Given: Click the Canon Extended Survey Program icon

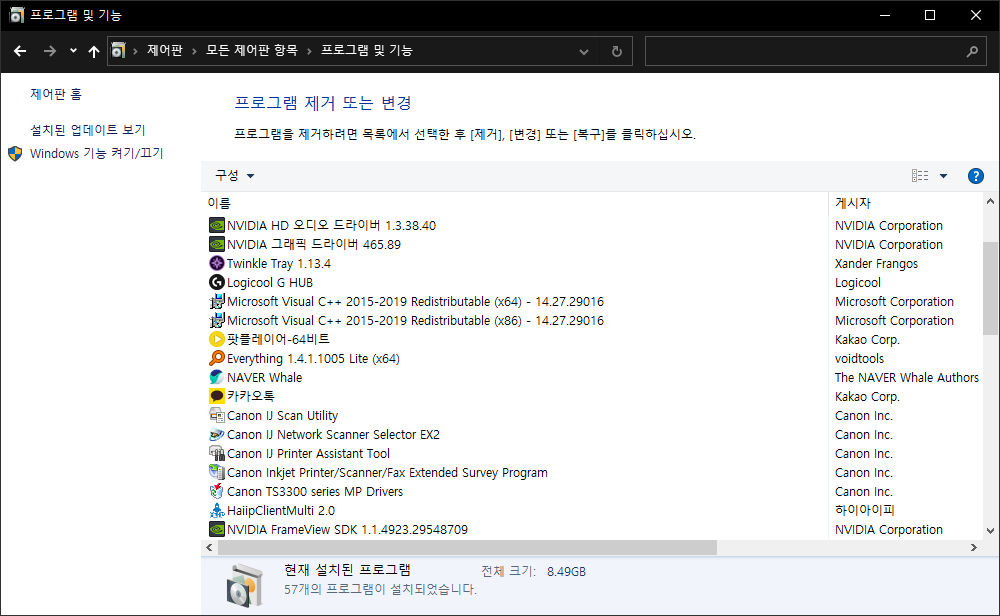Looking at the screenshot, I should point(217,473).
